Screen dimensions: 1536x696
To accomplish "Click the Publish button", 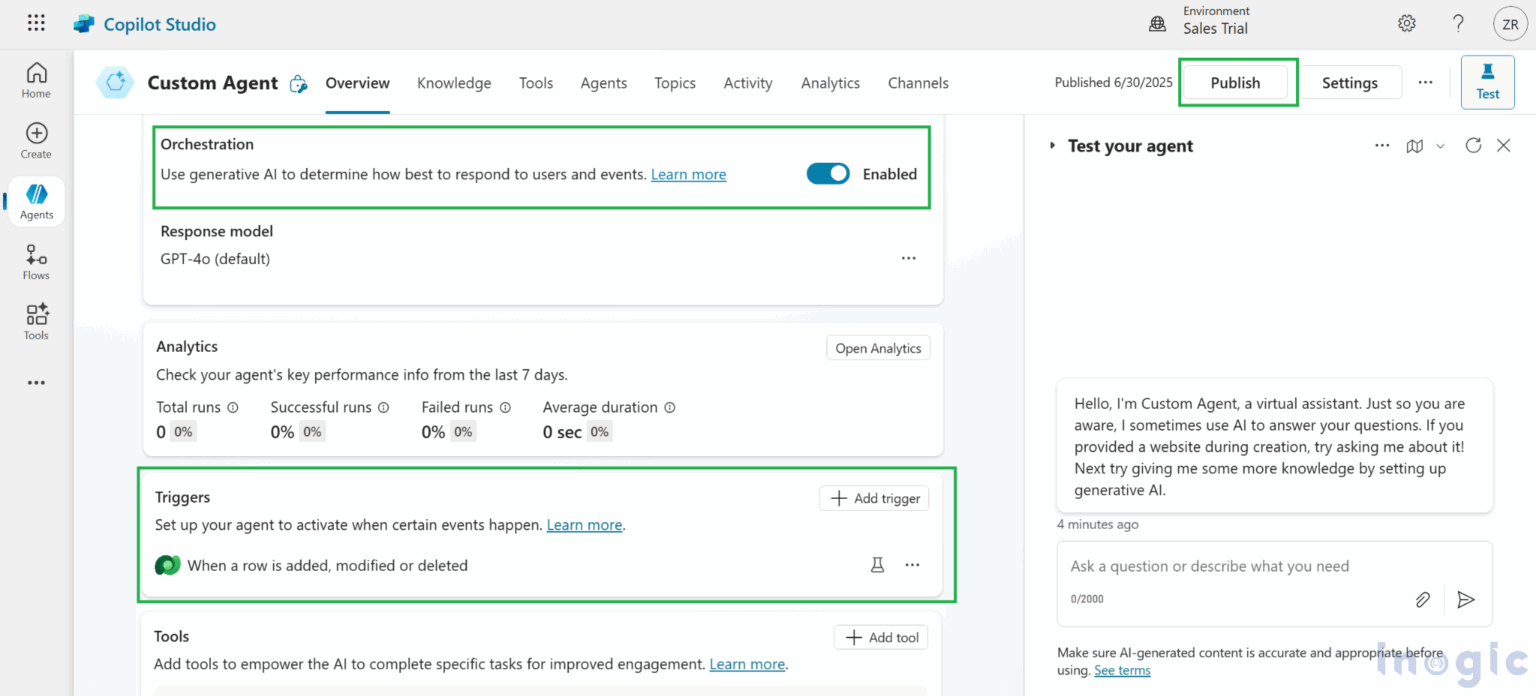I will click(x=1235, y=82).
